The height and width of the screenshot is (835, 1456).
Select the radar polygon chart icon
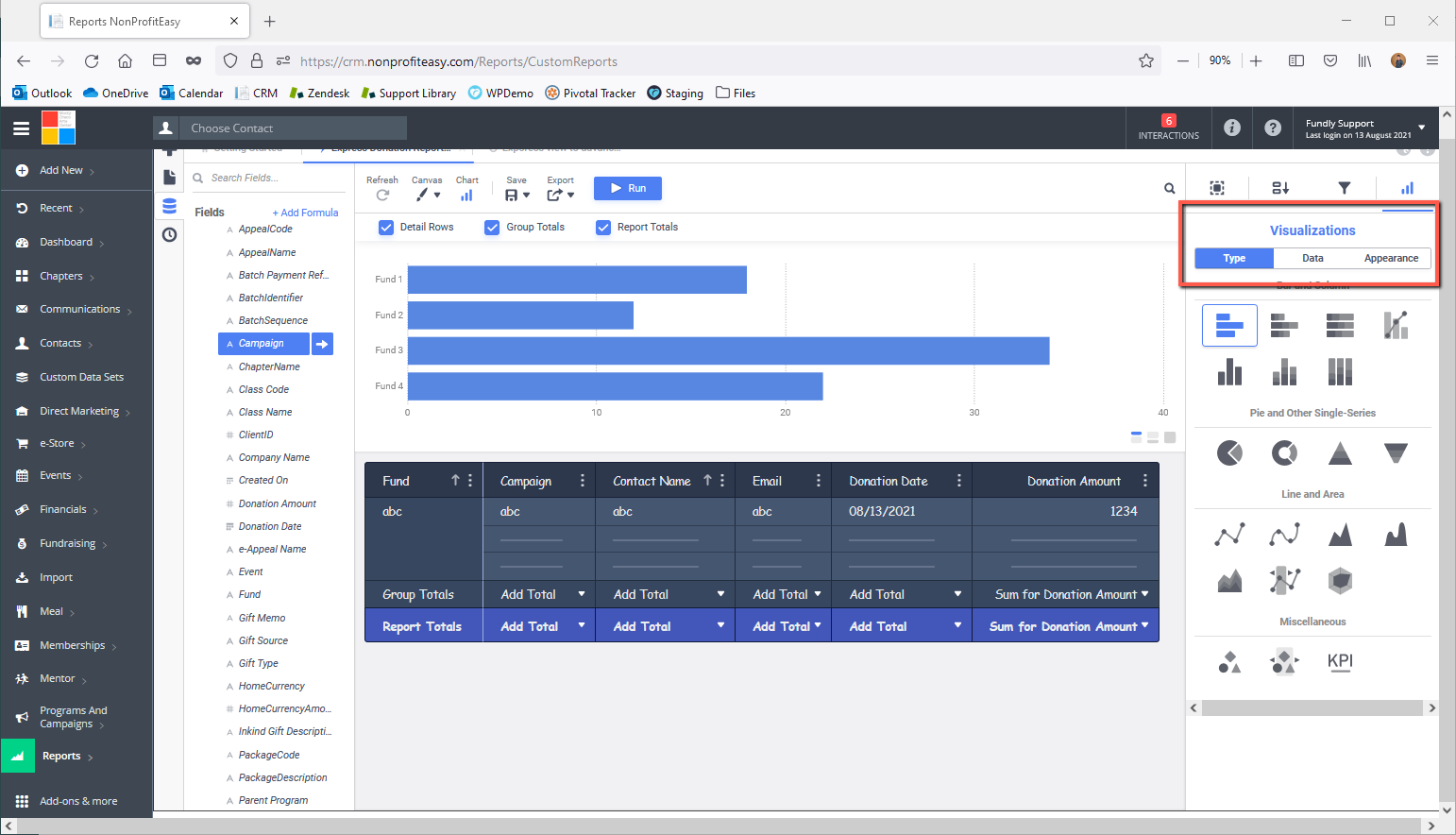click(x=1340, y=580)
